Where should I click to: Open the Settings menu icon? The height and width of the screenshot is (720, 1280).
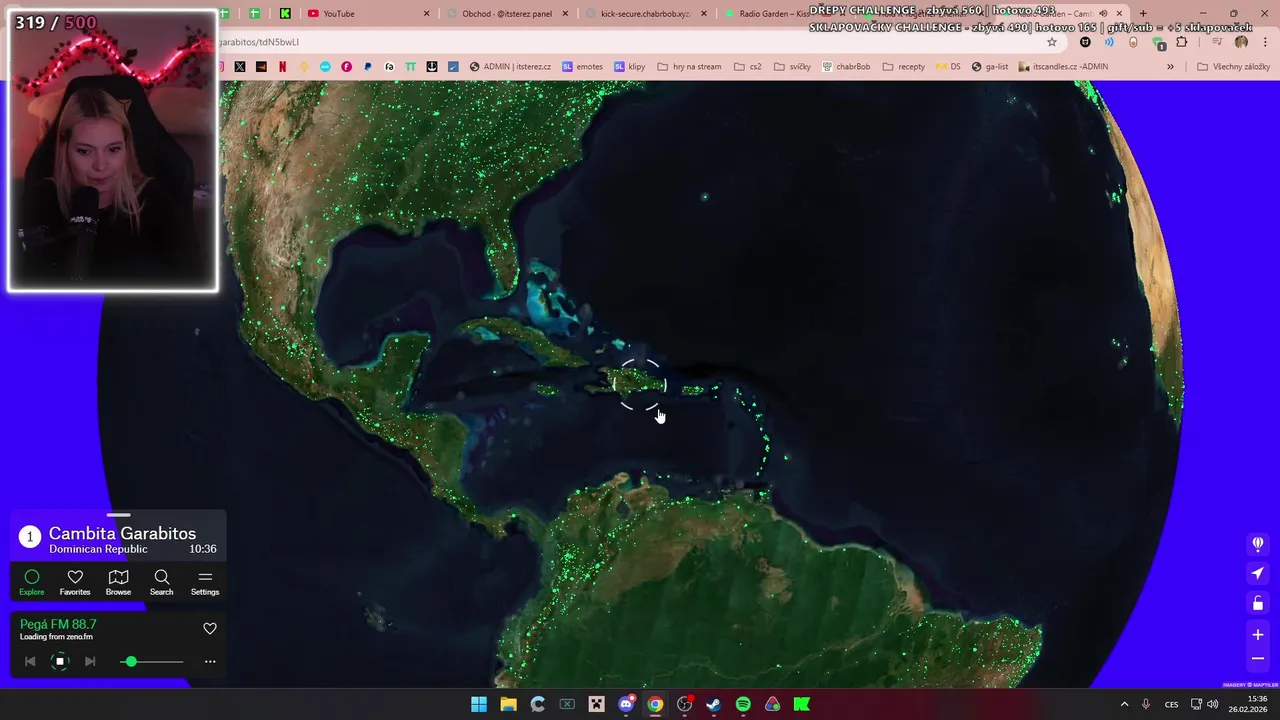(x=205, y=582)
